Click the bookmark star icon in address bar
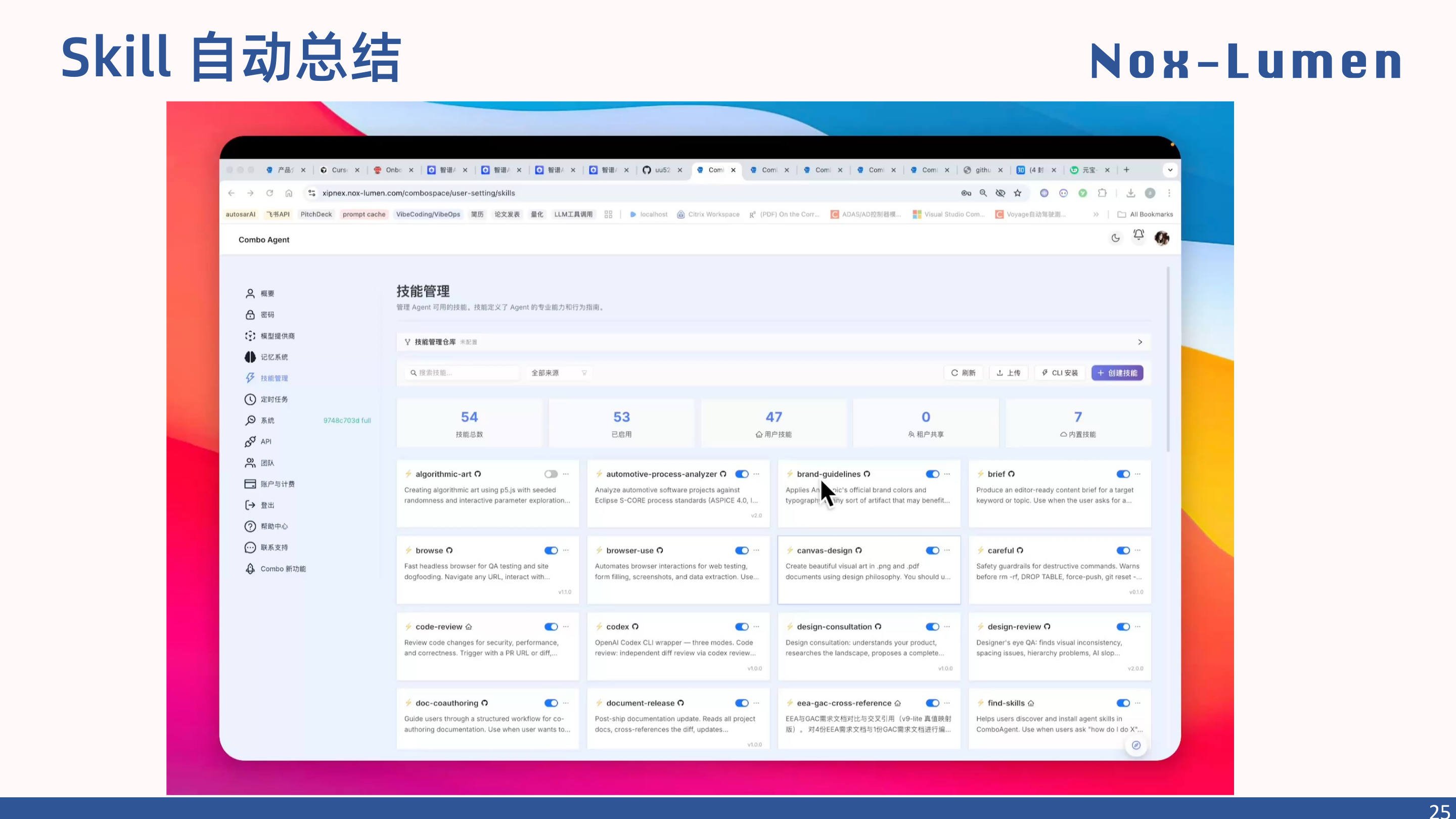Viewport: 1456px width, 819px height. click(x=1017, y=193)
